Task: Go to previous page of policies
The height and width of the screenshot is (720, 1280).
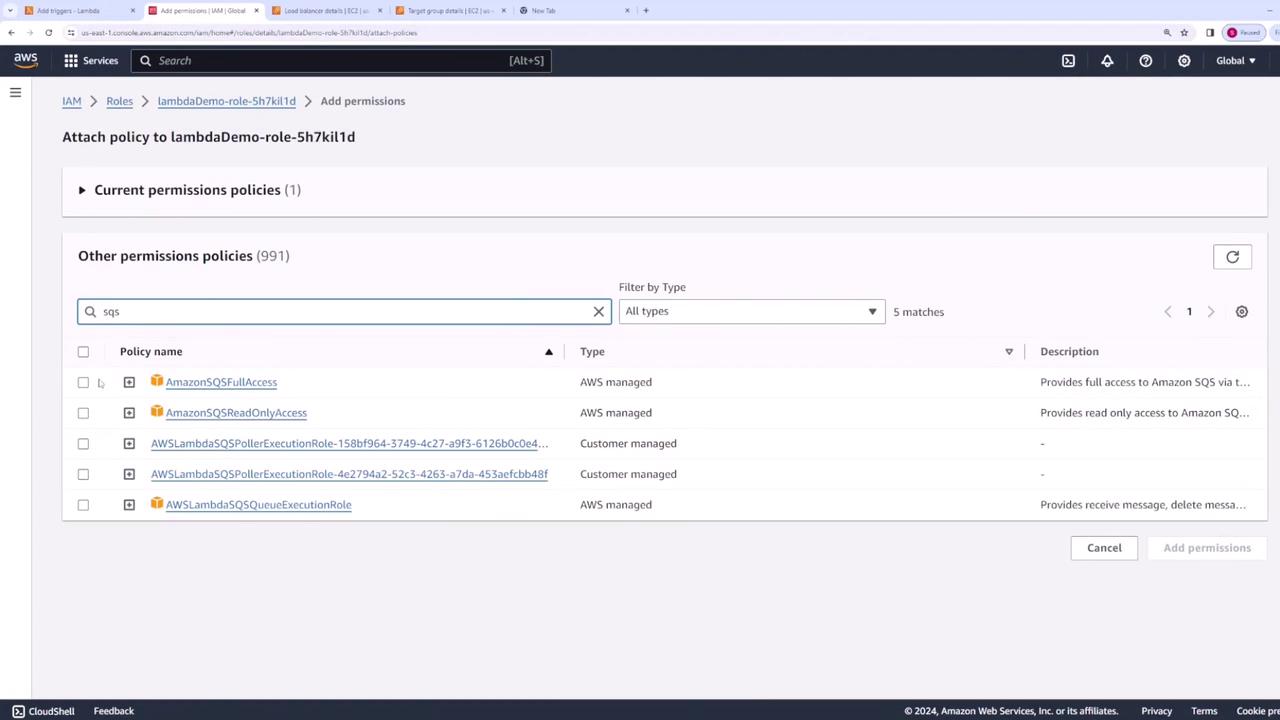Action: pyautogui.click(x=1167, y=312)
